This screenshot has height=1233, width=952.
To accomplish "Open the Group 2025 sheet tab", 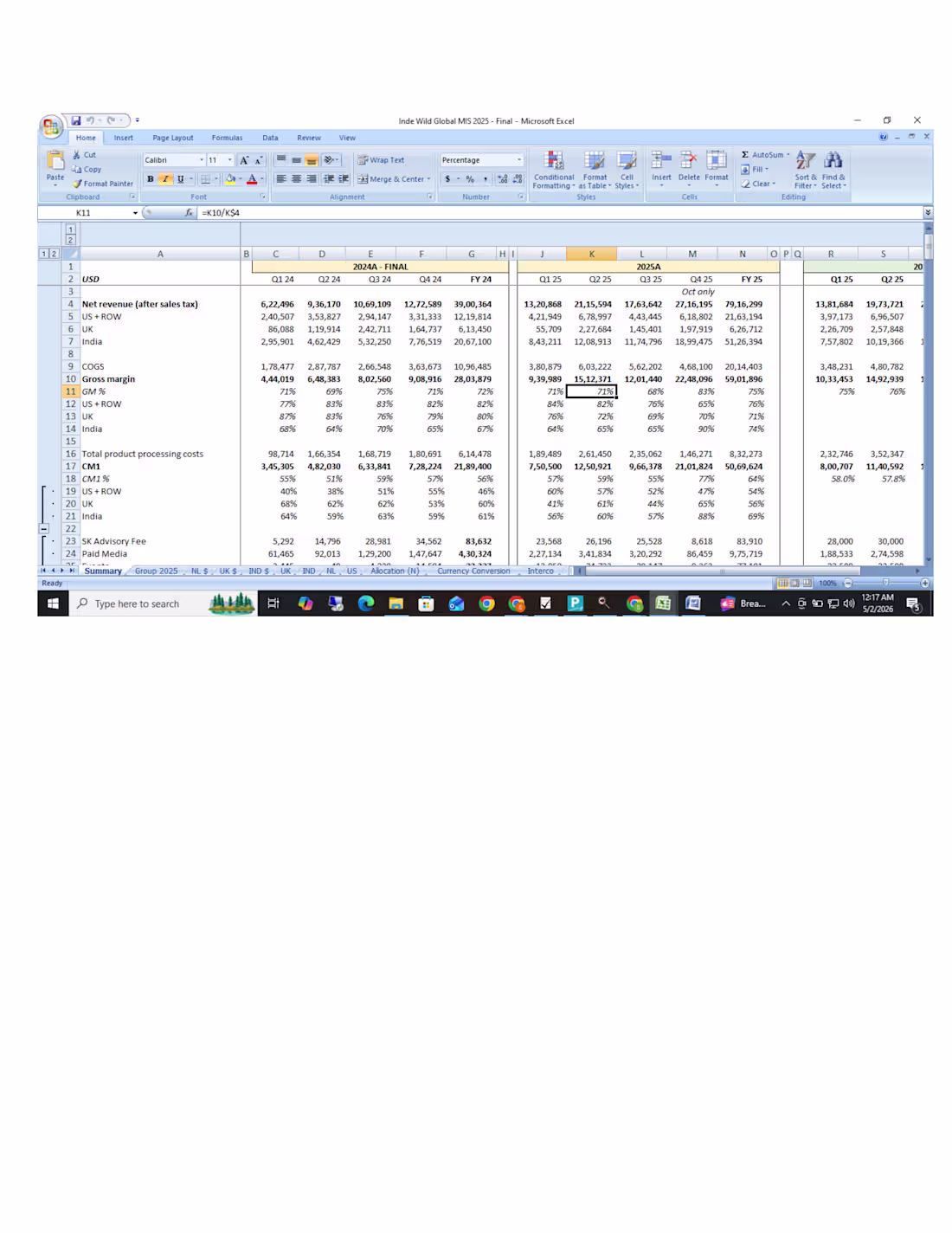I will (x=156, y=571).
